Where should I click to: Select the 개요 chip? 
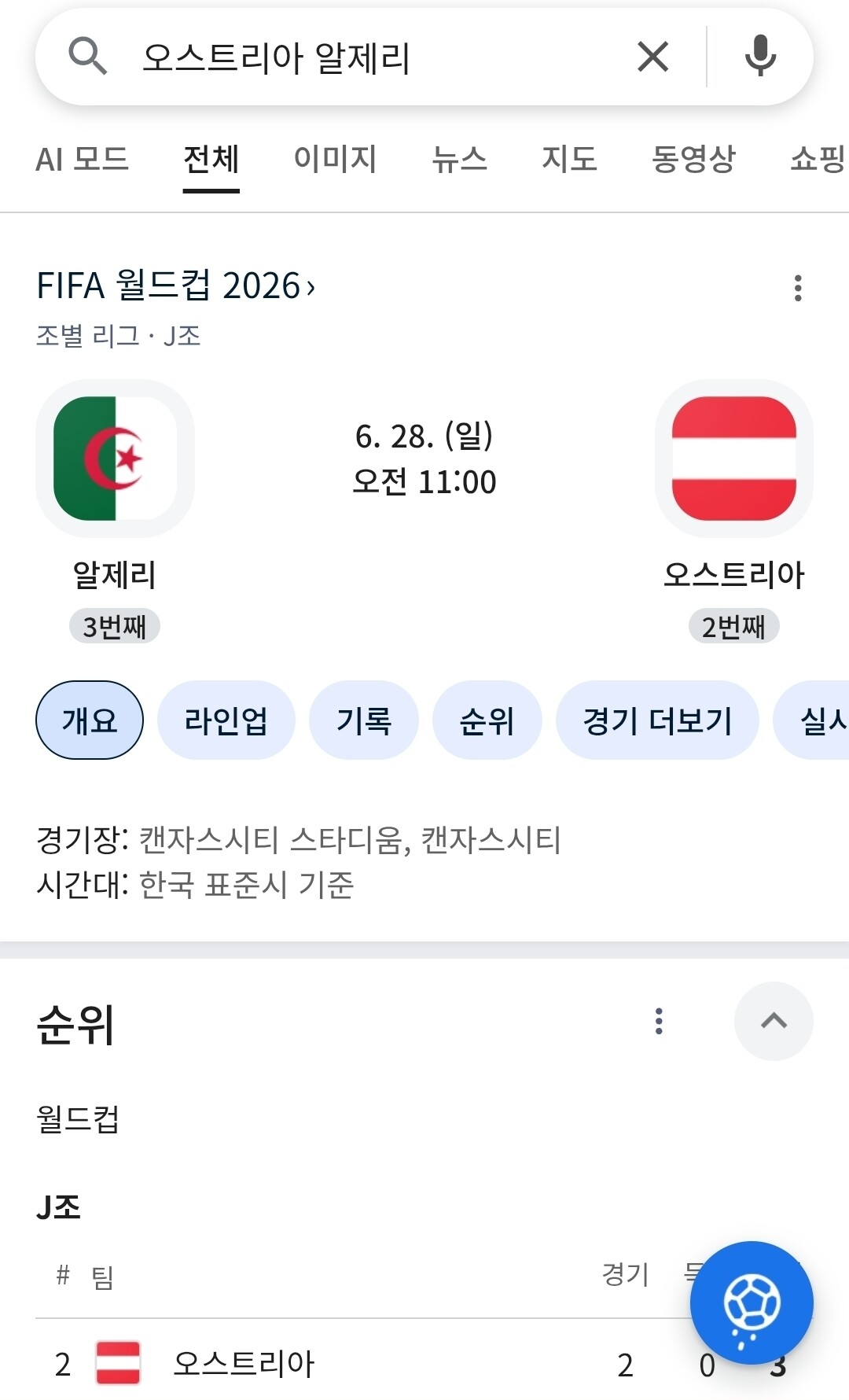click(90, 720)
